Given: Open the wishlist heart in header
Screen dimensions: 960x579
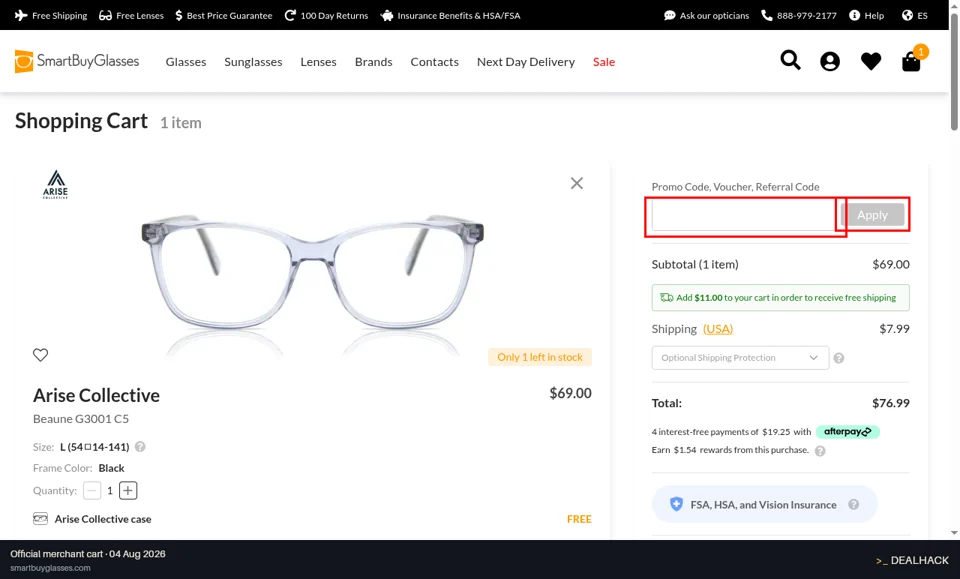Looking at the screenshot, I should pyautogui.click(x=871, y=61).
